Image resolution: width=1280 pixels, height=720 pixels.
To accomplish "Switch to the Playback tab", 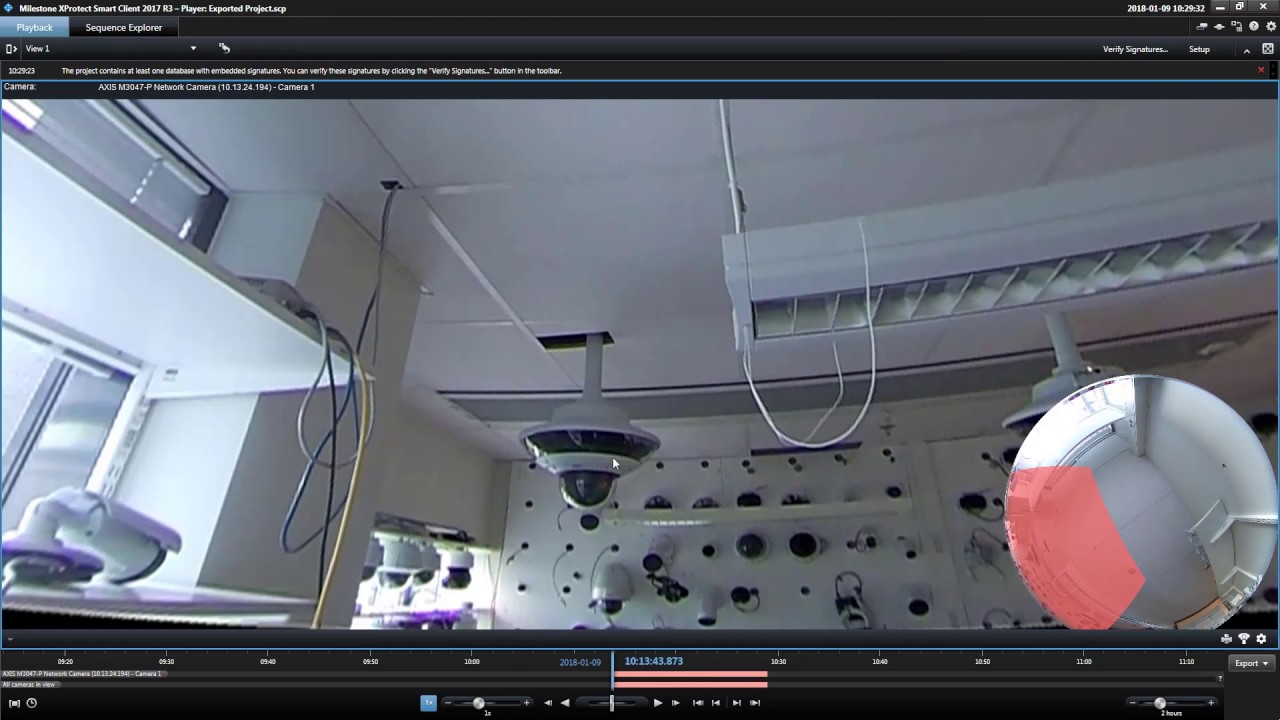I will tap(35, 28).
